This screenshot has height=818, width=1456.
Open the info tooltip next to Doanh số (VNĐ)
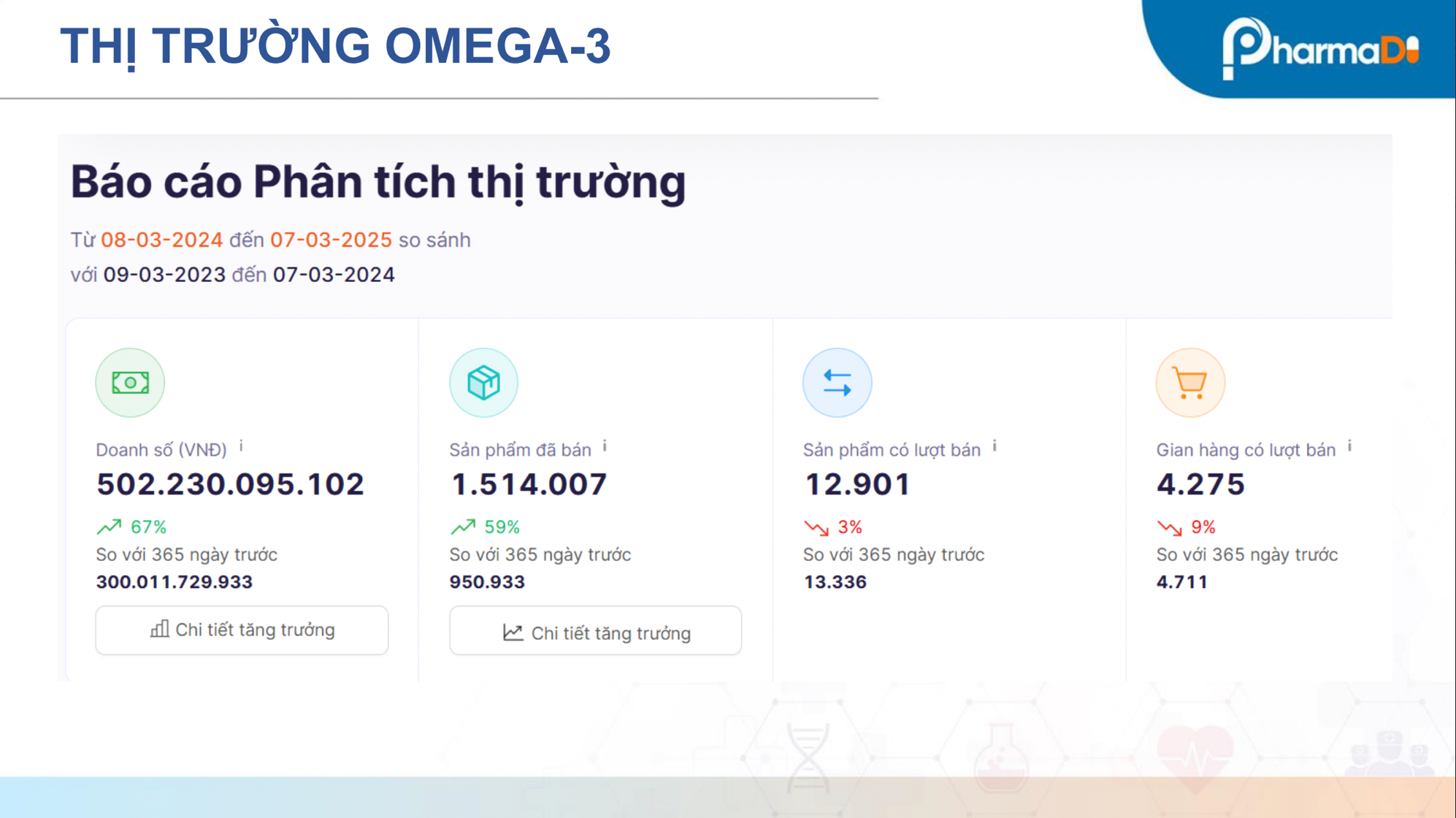[x=242, y=444]
